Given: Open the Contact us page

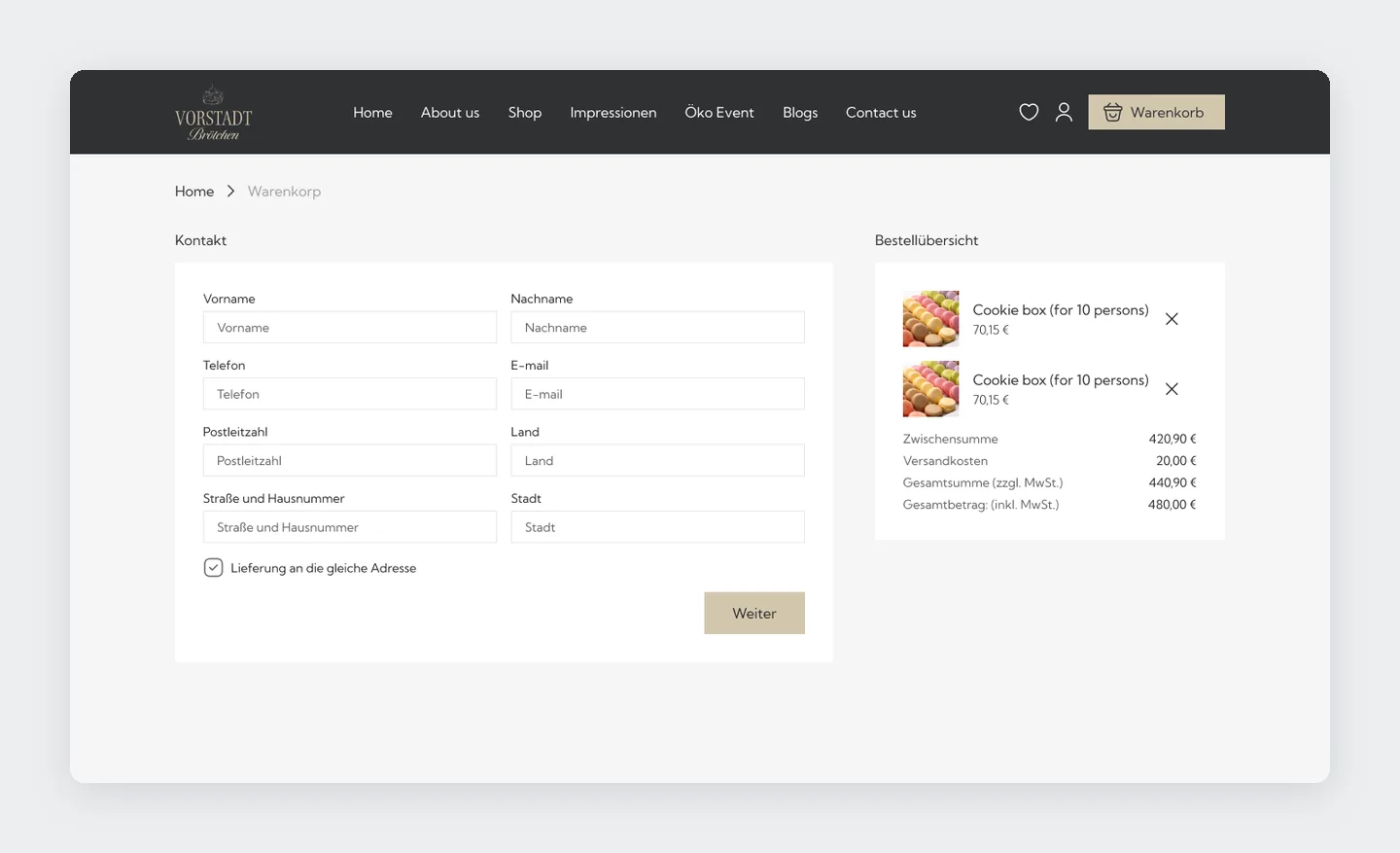Looking at the screenshot, I should 881,112.
